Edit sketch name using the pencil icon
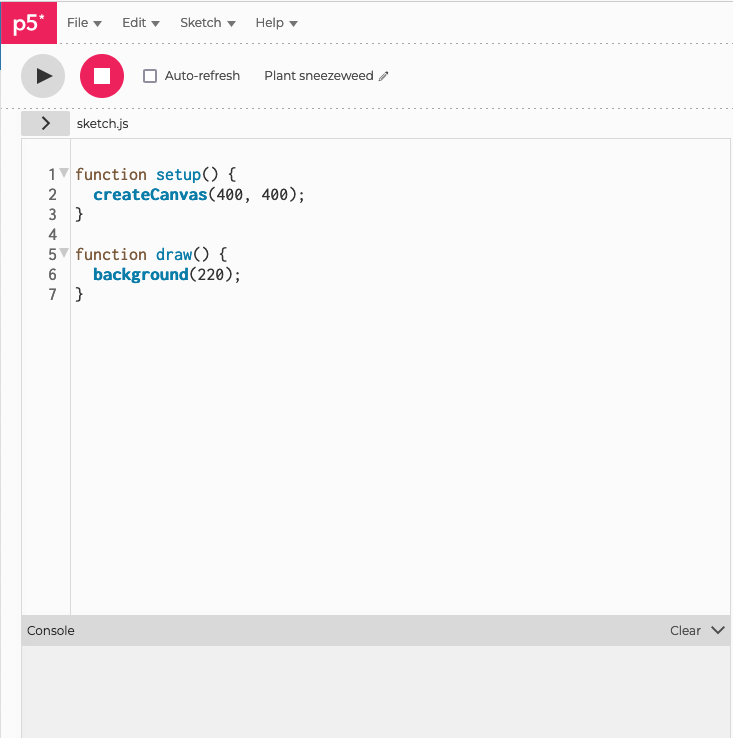Viewport: 733px width, 738px height. (x=384, y=76)
